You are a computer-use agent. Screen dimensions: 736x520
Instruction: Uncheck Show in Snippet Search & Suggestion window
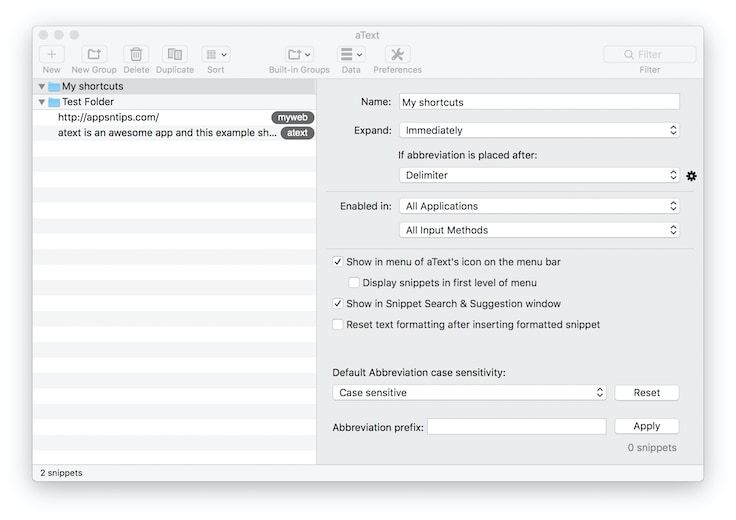pos(338,304)
